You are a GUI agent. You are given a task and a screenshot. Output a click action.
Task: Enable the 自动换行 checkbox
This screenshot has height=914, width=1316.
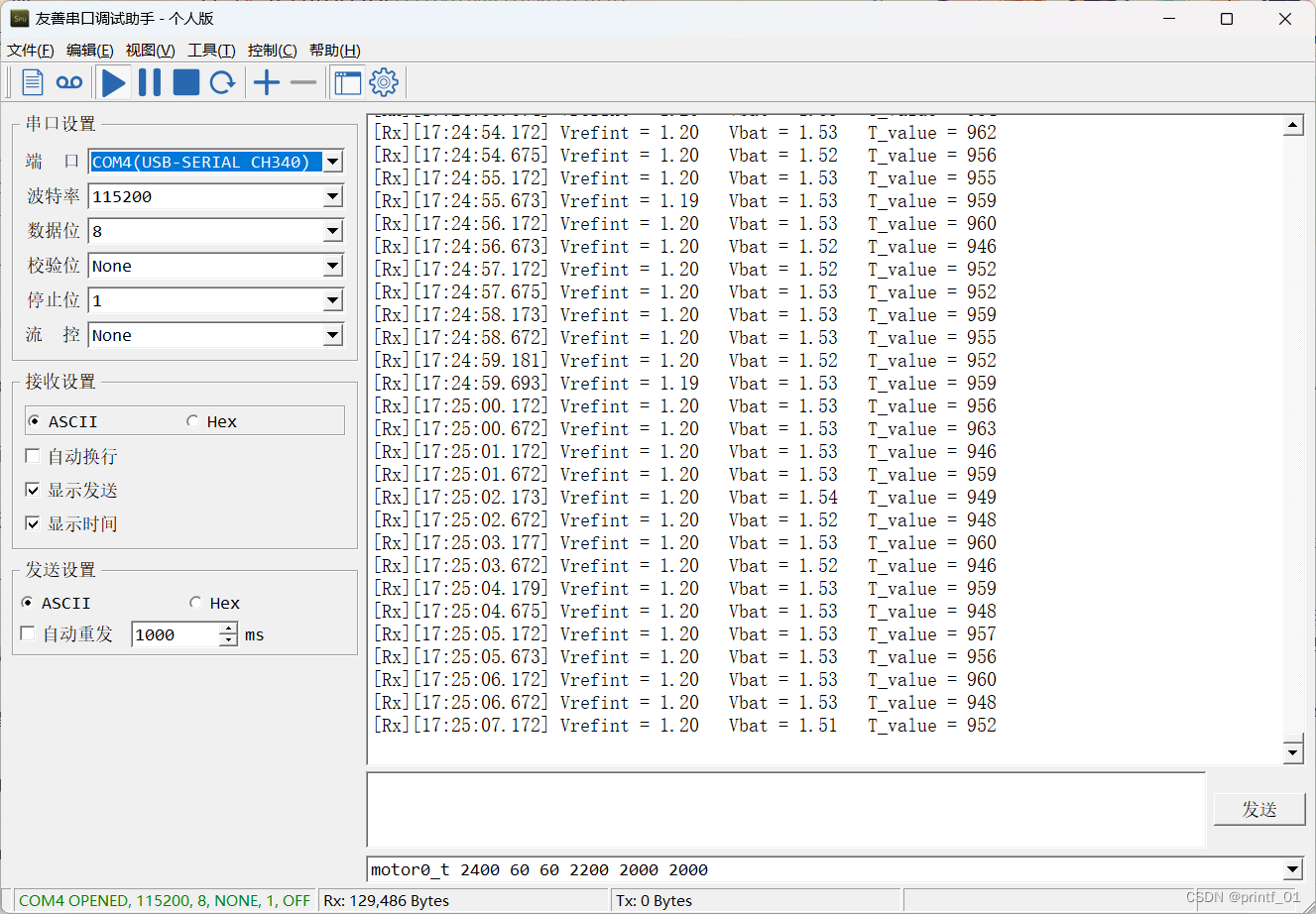click(x=70, y=457)
